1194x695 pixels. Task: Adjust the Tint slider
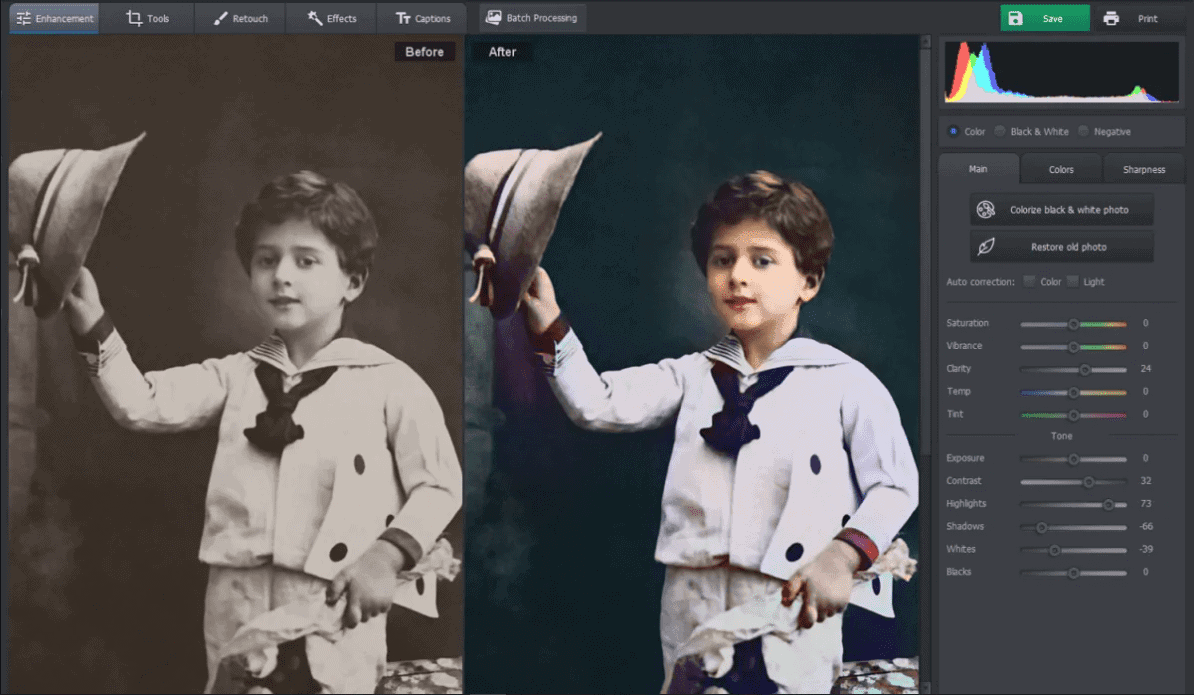point(1073,416)
